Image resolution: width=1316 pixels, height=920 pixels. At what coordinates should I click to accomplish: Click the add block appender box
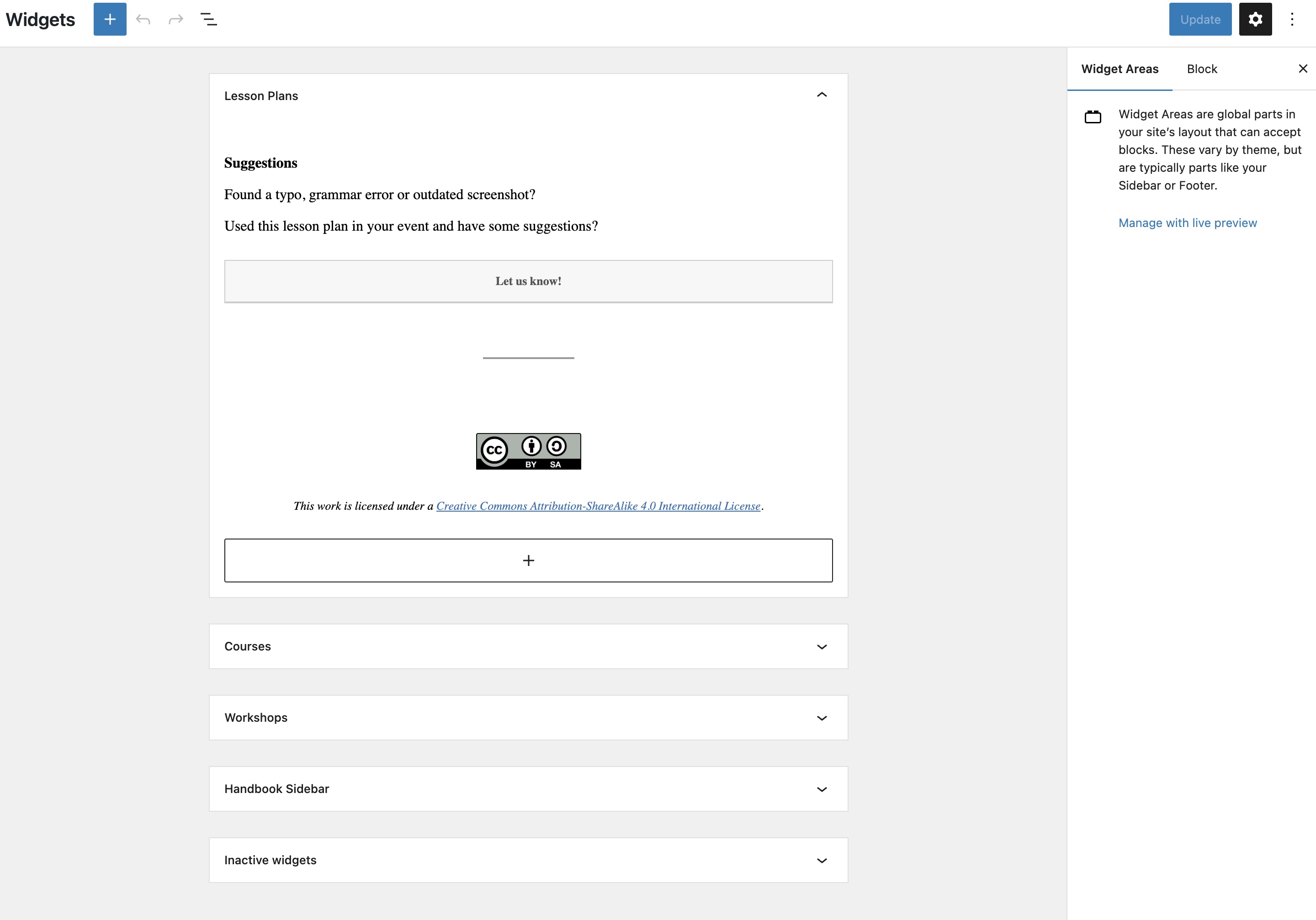(528, 560)
